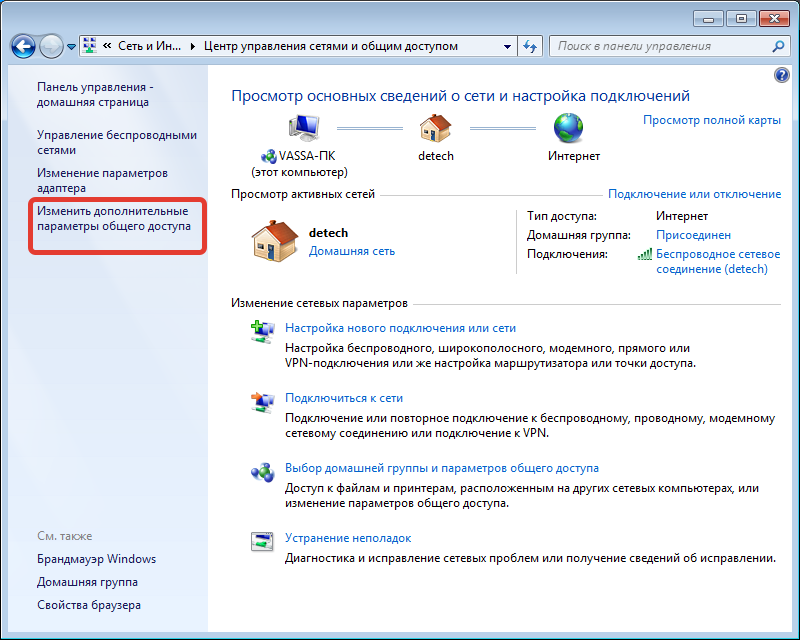800x640 pixels.
Task: Click 'Просмотр полной карты' link
Action: [x=711, y=120]
